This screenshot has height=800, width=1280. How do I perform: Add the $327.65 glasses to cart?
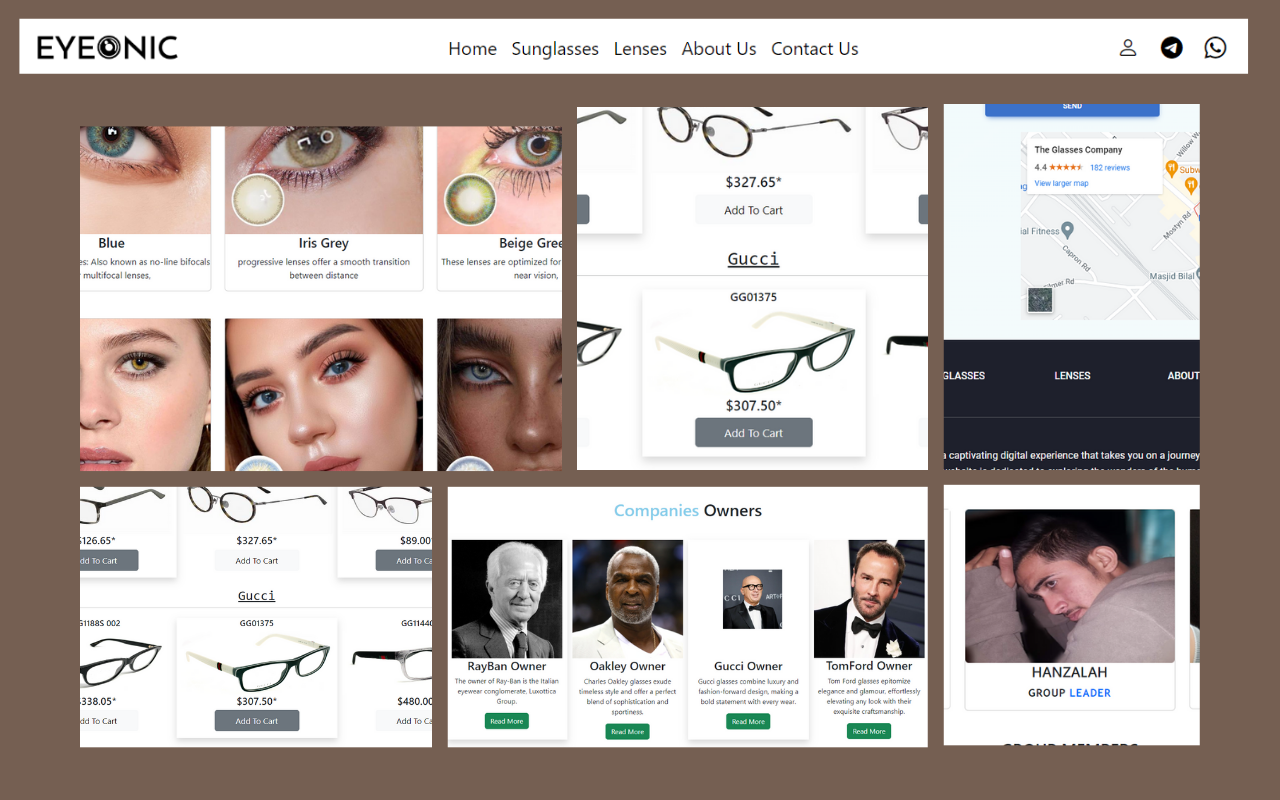(x=753, y=210)
